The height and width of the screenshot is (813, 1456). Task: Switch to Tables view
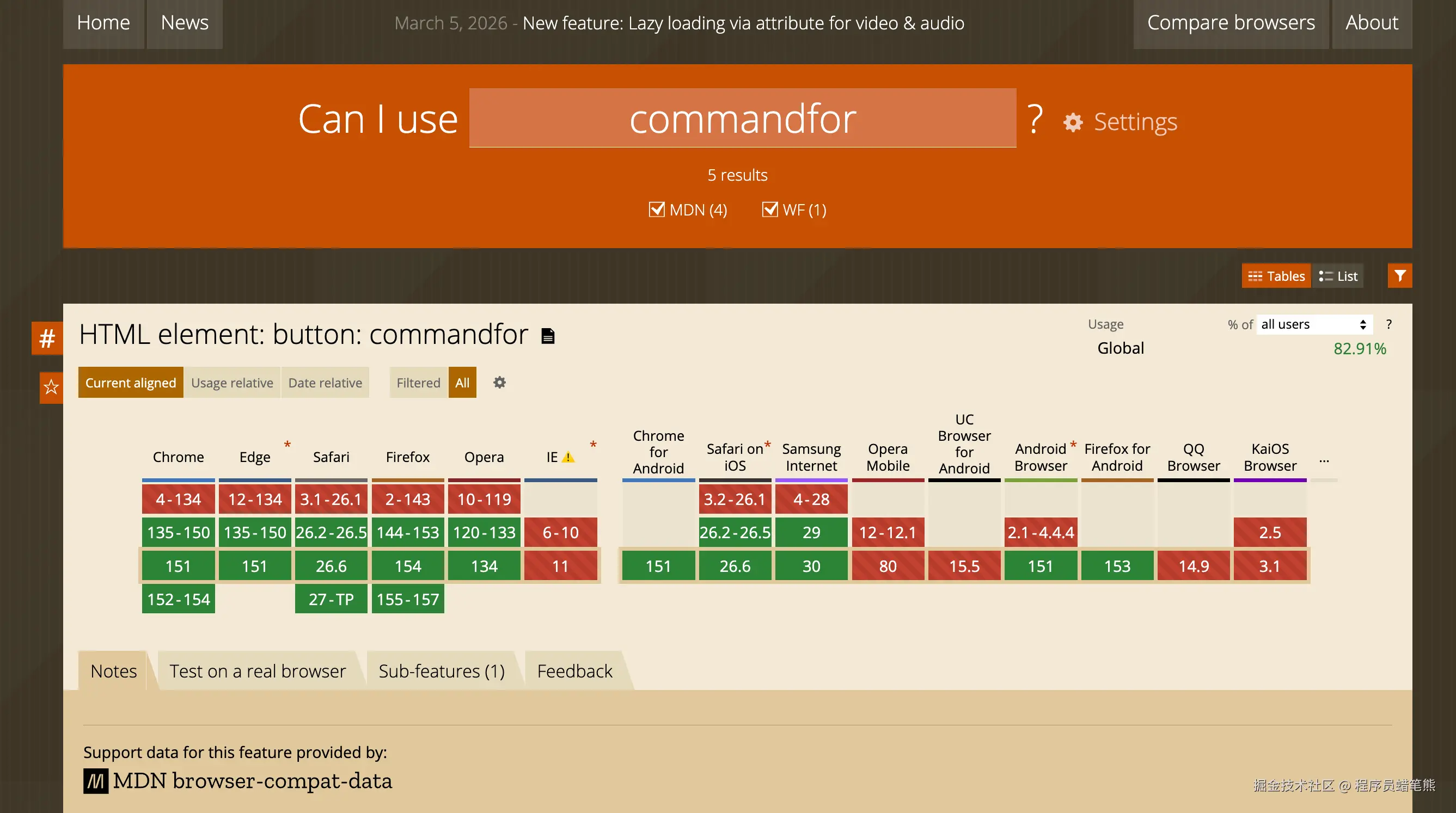pos(1276,276)
